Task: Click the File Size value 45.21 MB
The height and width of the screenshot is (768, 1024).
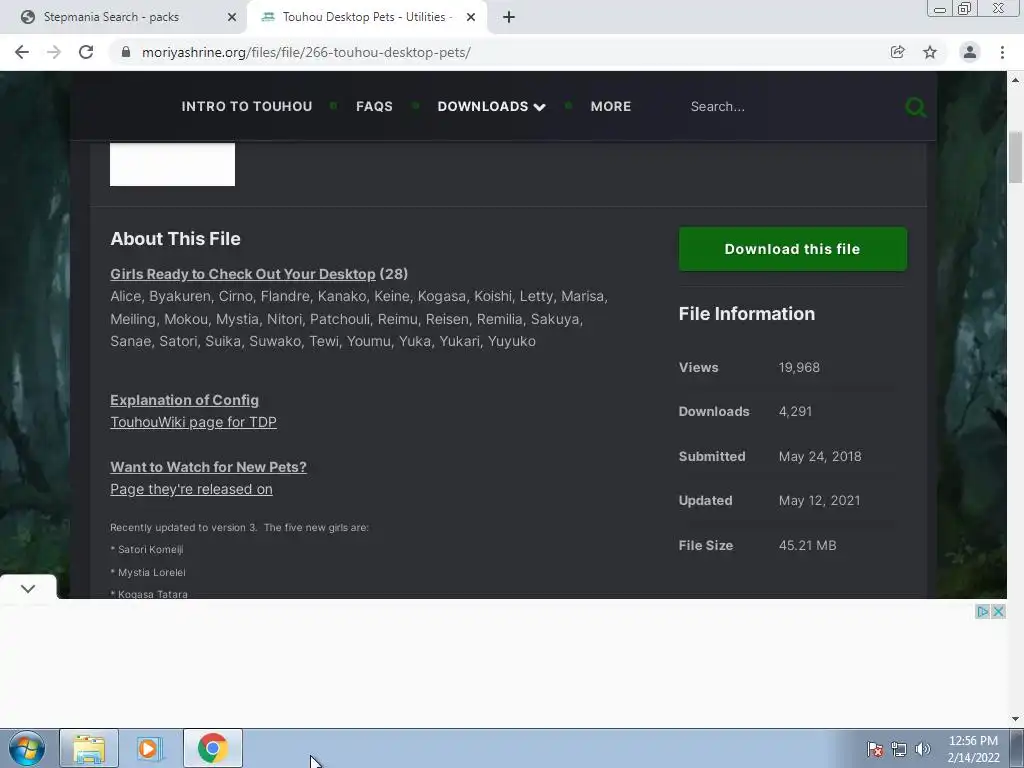Action: pyautogui.click(x=807, y=545)
